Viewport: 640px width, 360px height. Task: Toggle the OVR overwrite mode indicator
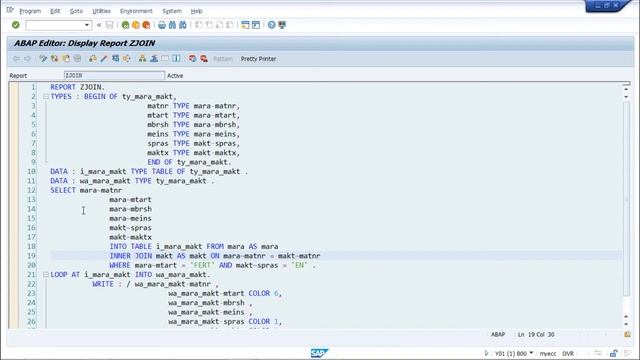click(568, 353)
